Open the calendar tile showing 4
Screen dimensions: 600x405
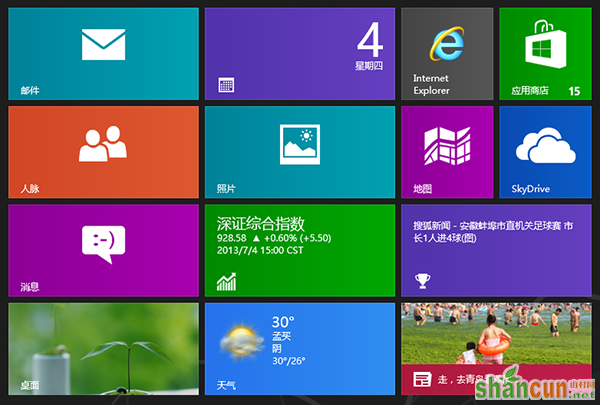[x=300, y=54]
